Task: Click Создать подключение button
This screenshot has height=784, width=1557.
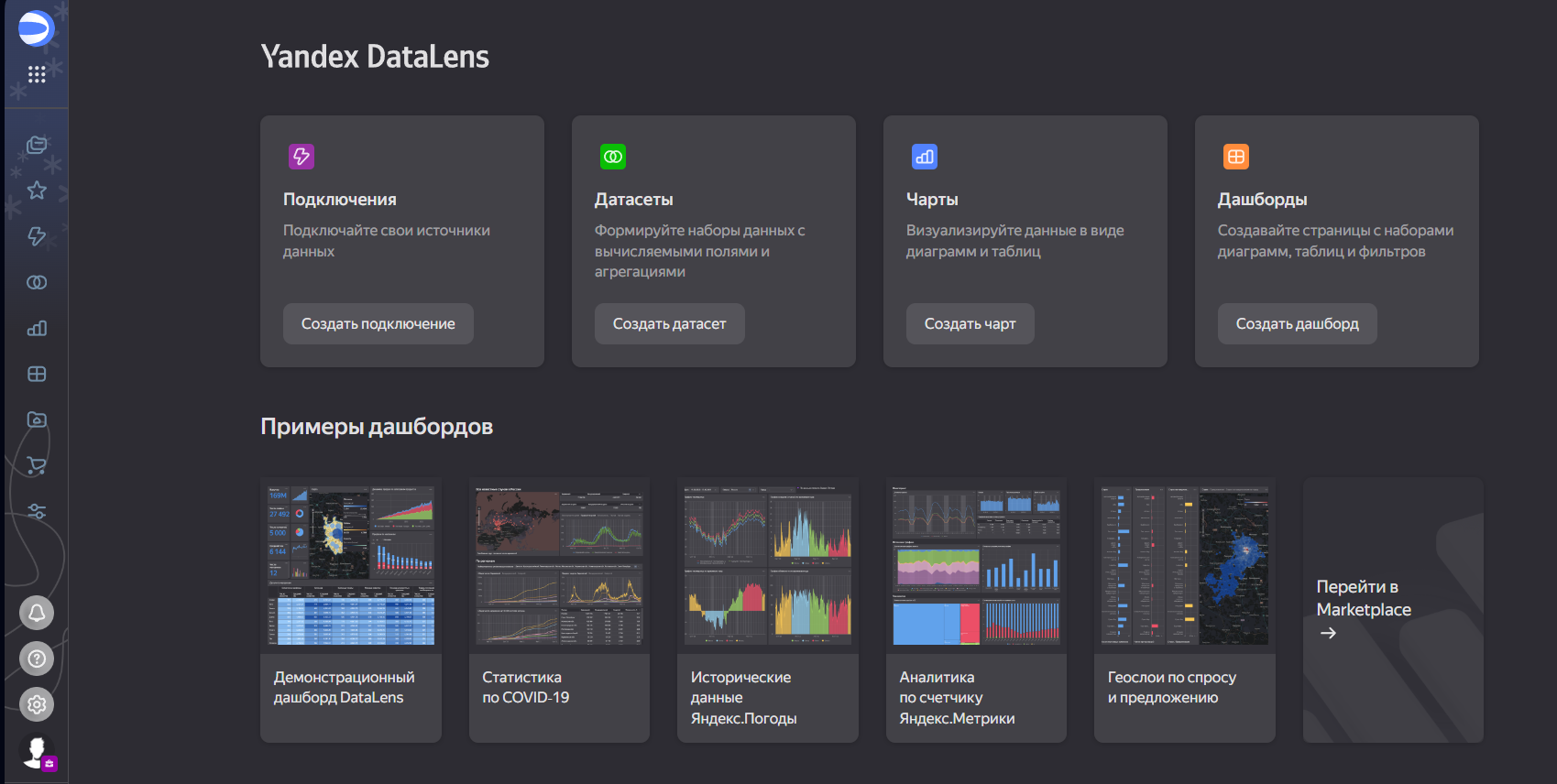Action: click(x=378, y=324)
